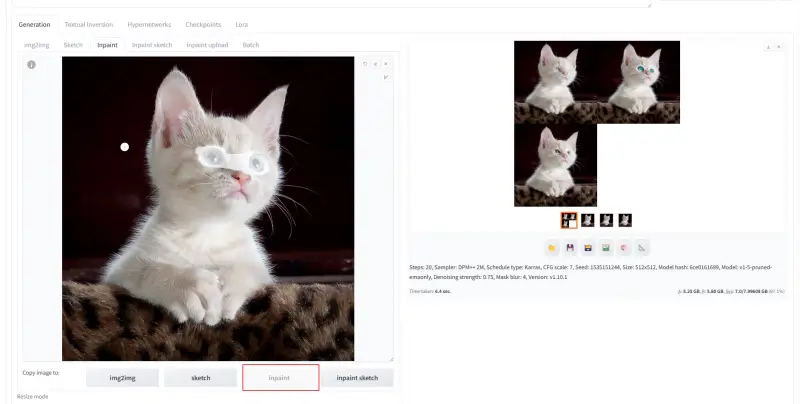Switch to the Inpaint upload sub-tab

pyautogui.click(x=207, y=45)
